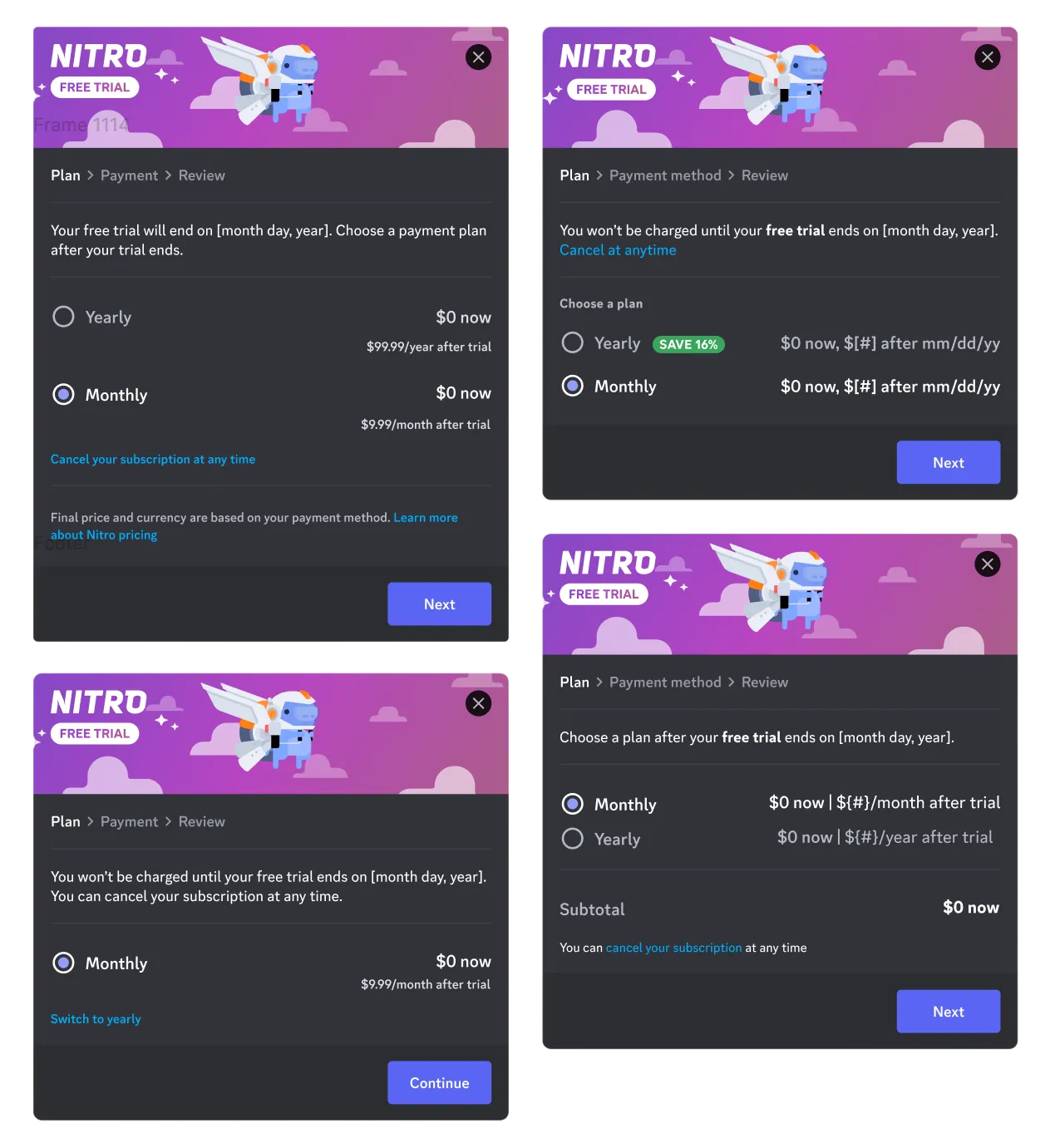Image resolution: width=1055 pixels, height=1148 pixels.
Task: Close the bottom-right dialog showing Subtotal
Action: pyautogui.click(x=987, y=564)
